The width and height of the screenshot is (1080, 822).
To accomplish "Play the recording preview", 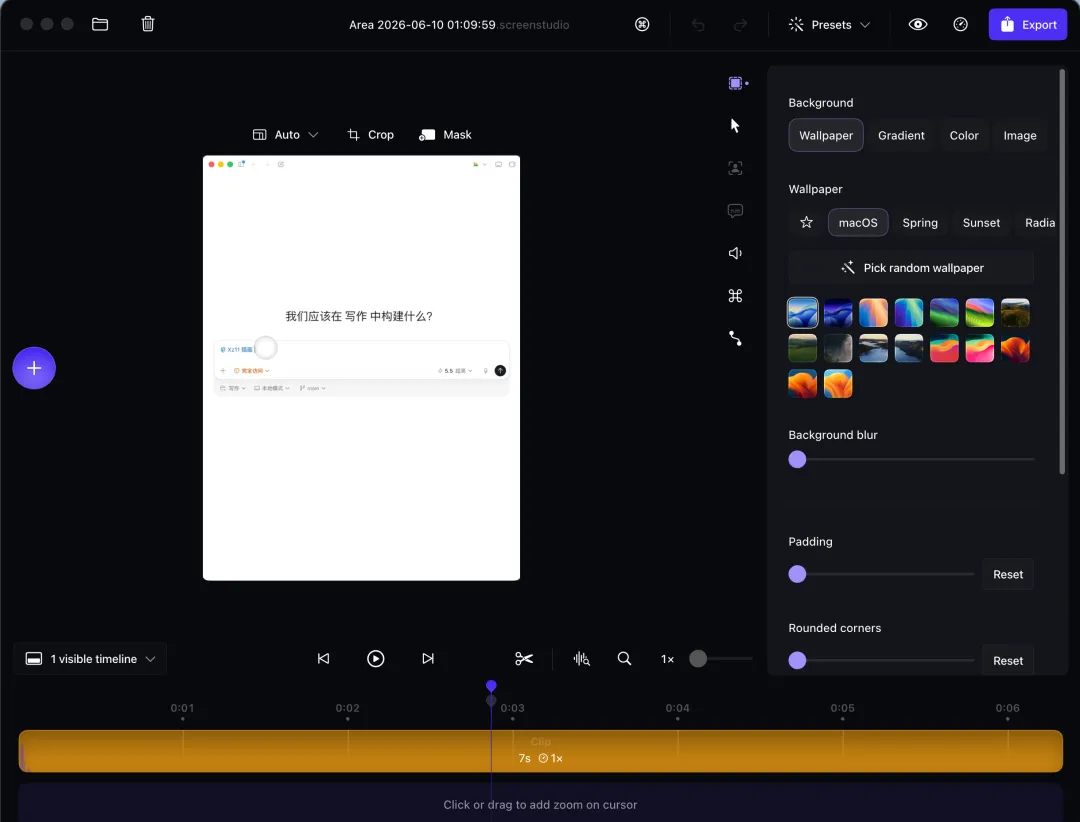I will [x=375, y=659].
